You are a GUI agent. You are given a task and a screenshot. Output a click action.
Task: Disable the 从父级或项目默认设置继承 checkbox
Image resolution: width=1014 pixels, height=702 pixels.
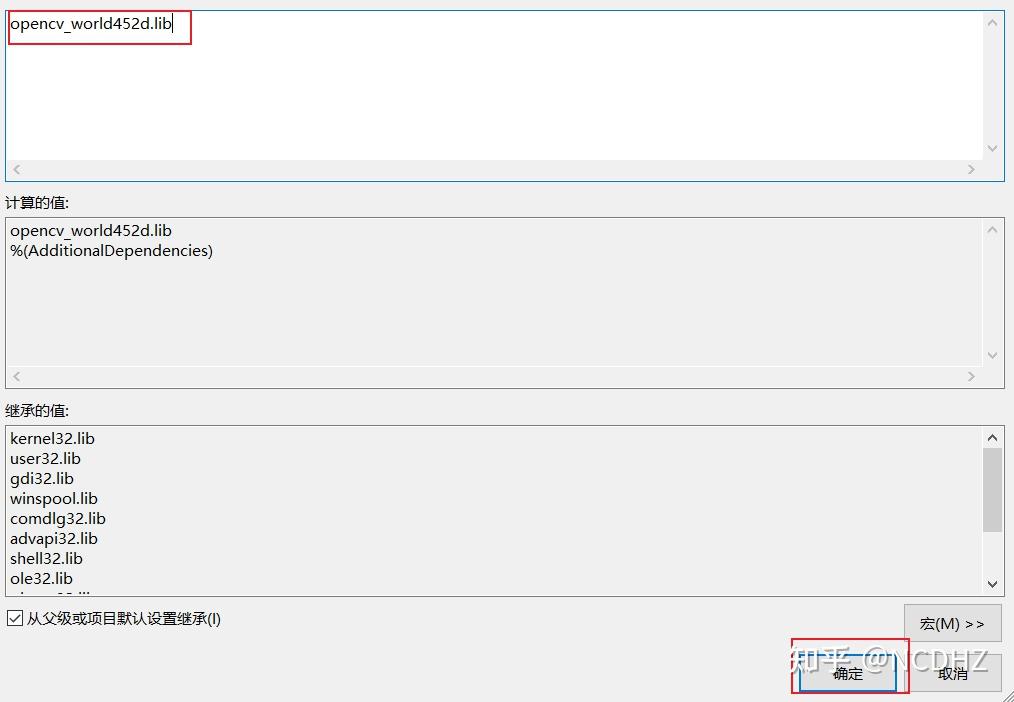15,619
